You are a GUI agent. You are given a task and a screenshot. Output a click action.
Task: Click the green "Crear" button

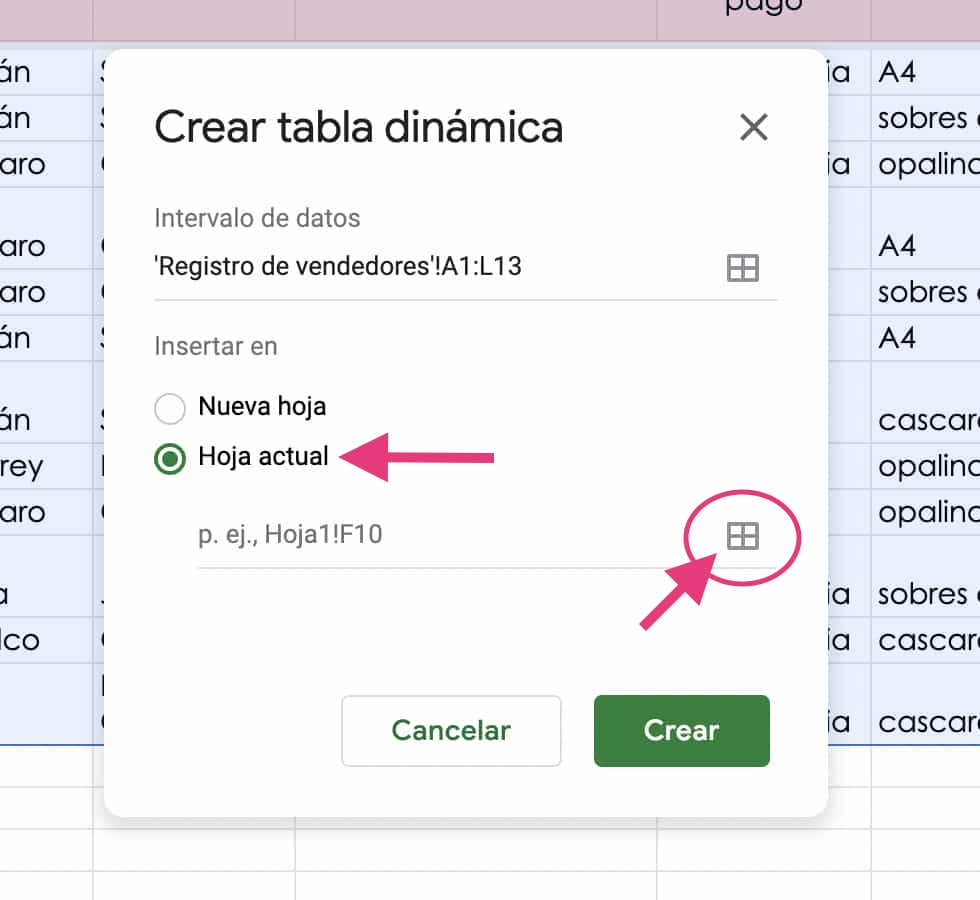coord(681,731)
